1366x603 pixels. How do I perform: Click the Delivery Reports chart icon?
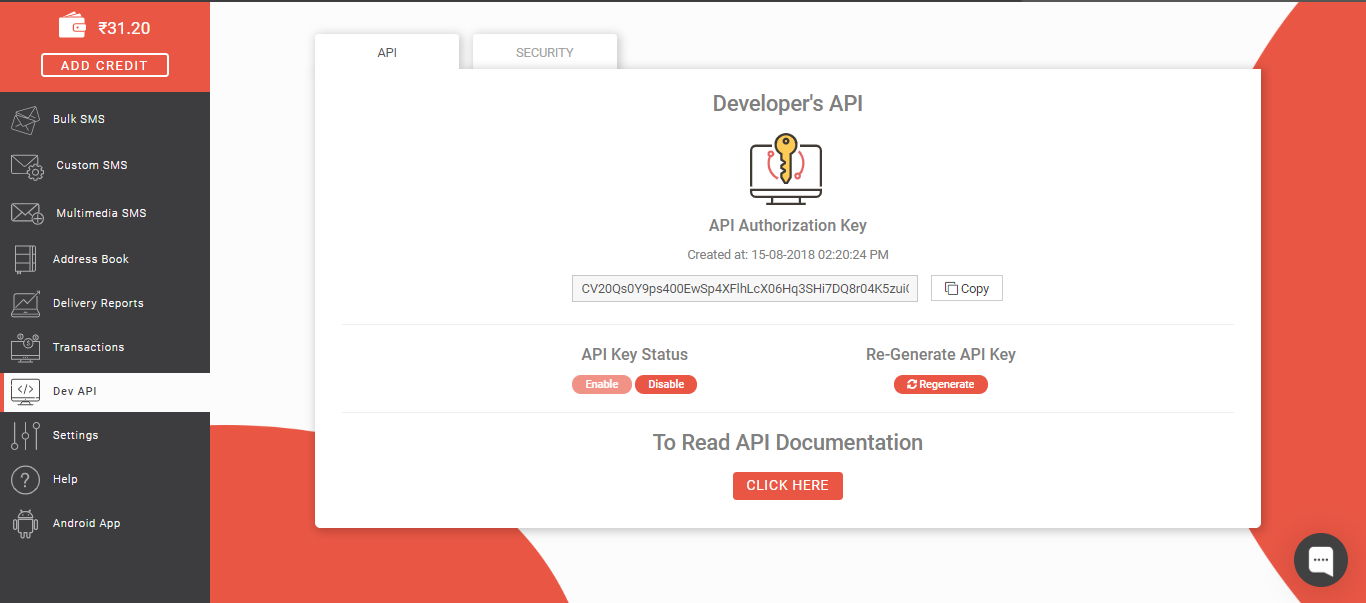(x=25, y=303)
